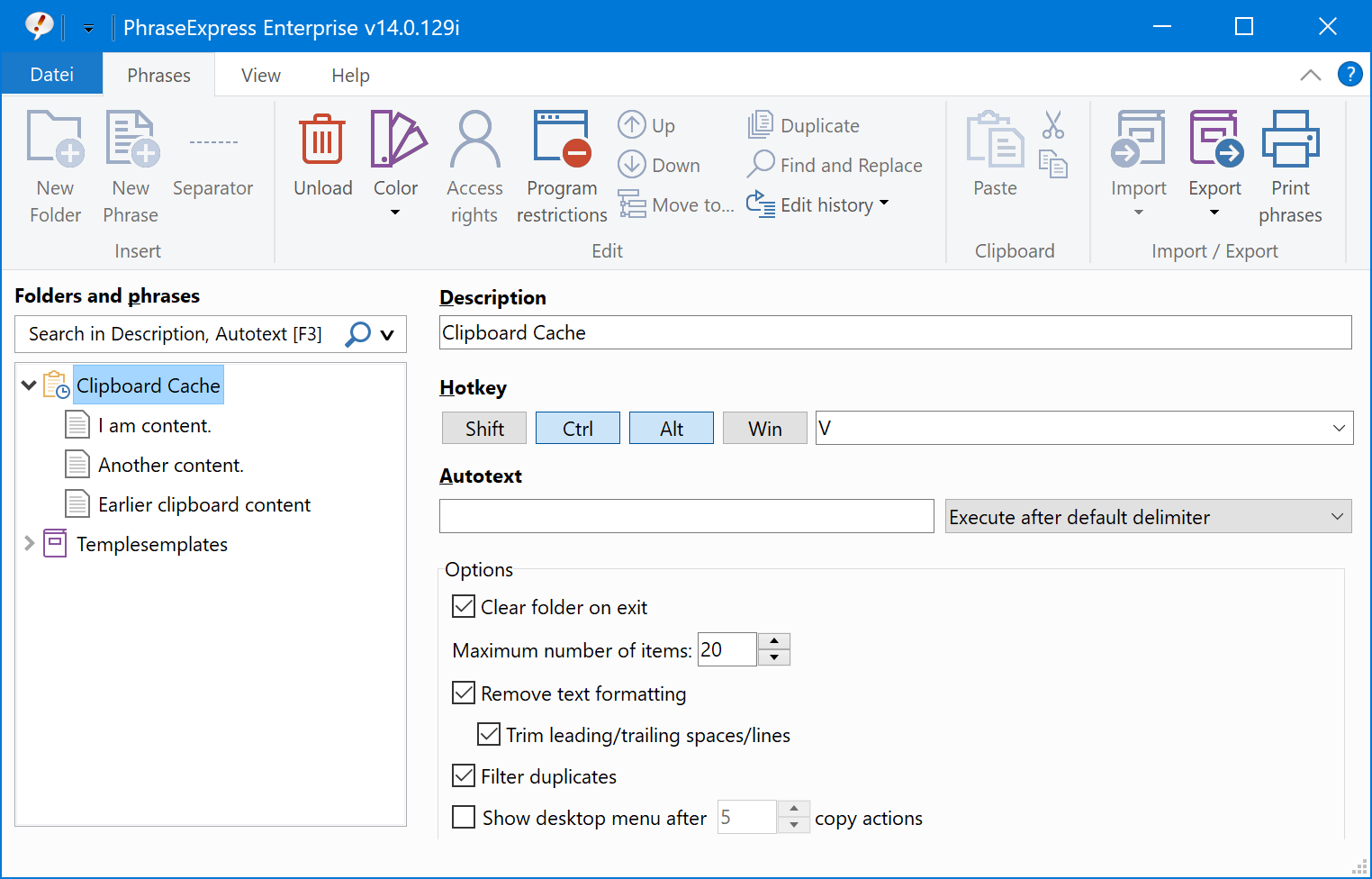Toggle the Shift hotkey modifier

tap(484, 428)
